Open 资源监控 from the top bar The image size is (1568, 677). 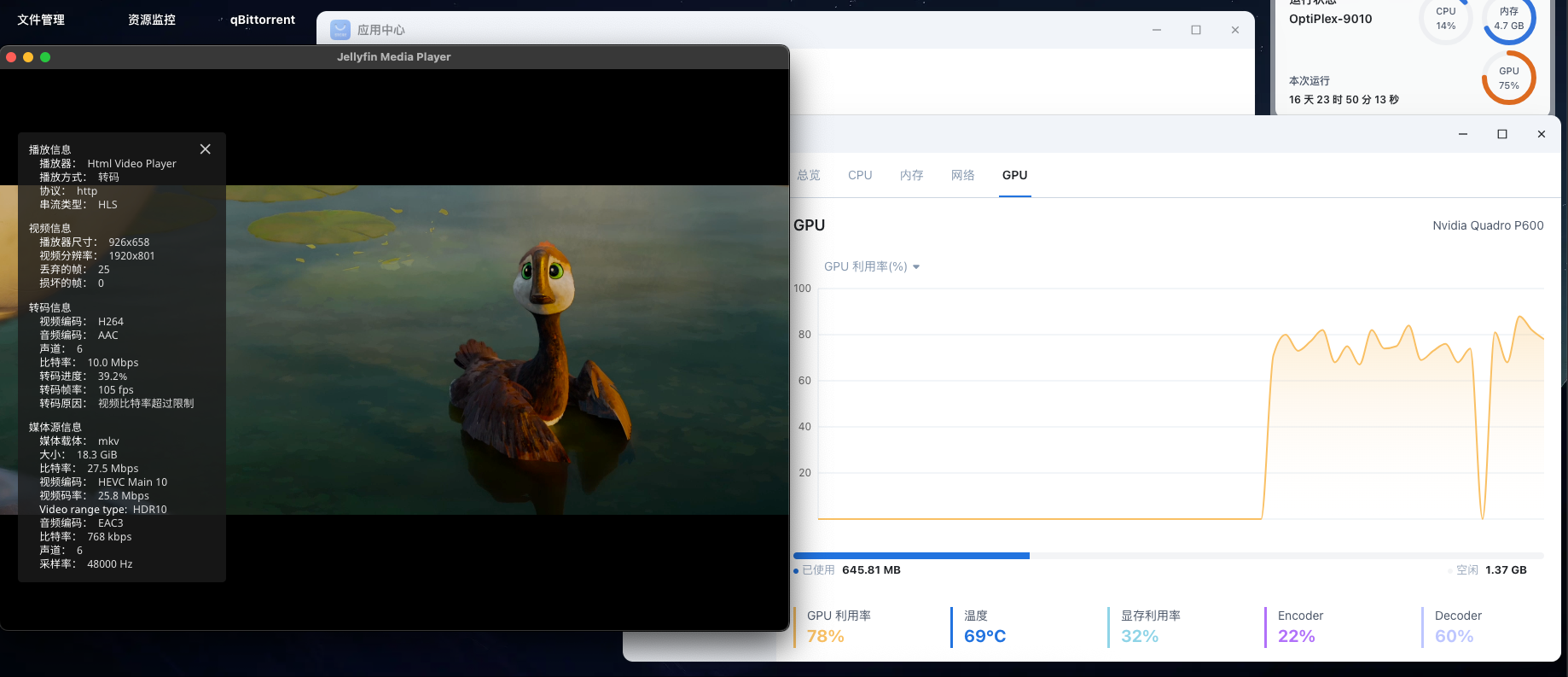point(152,20)
